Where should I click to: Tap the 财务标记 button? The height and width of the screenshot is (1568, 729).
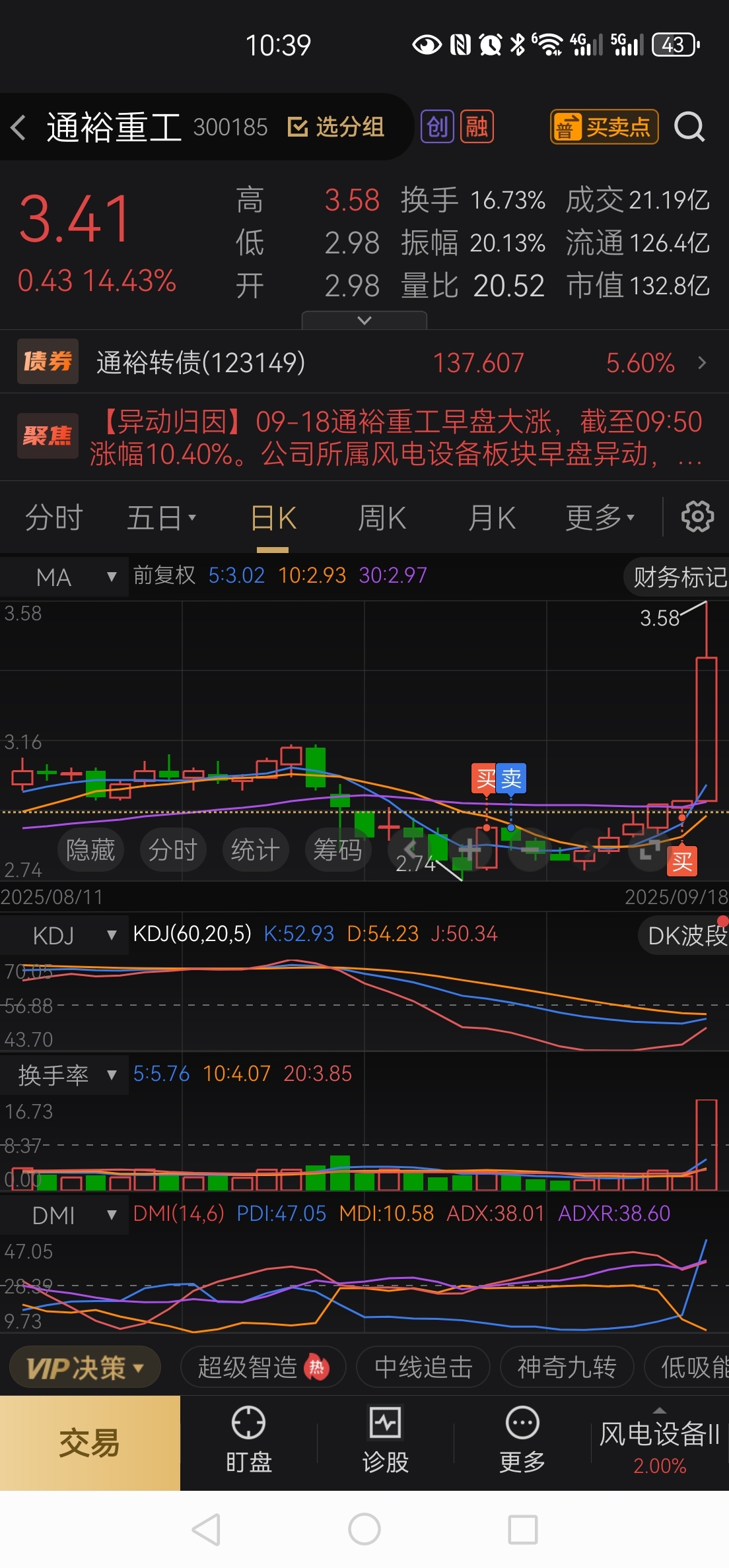[x=677, y=577]
